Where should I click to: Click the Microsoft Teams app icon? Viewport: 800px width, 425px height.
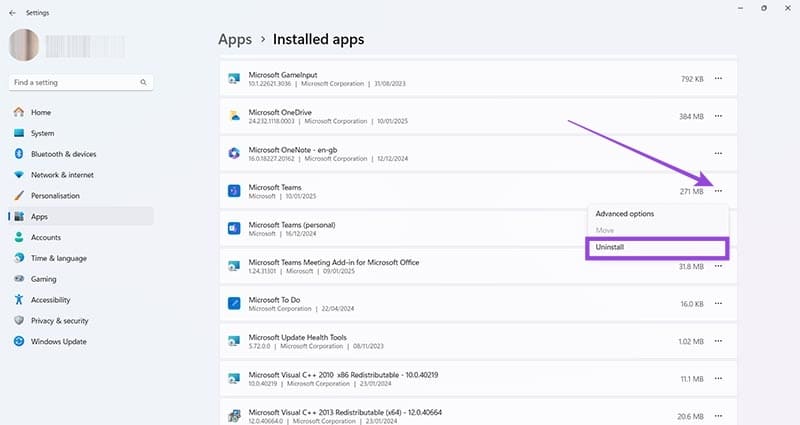coord(234,191)
